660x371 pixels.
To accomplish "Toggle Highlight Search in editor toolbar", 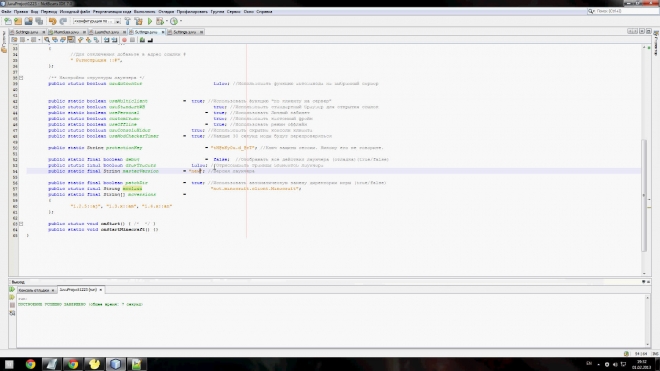I will (71, 40).
